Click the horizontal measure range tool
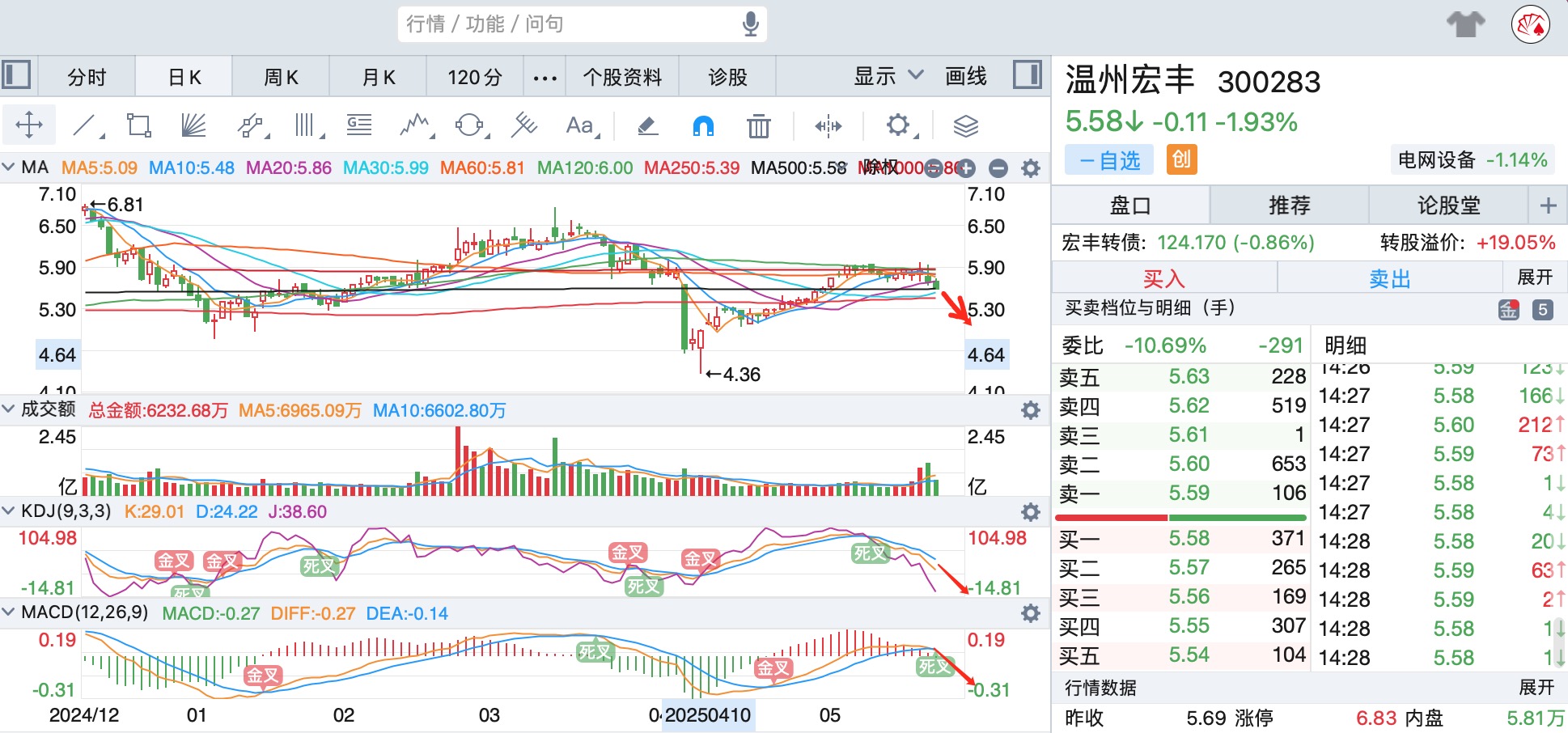 (828, 125)
